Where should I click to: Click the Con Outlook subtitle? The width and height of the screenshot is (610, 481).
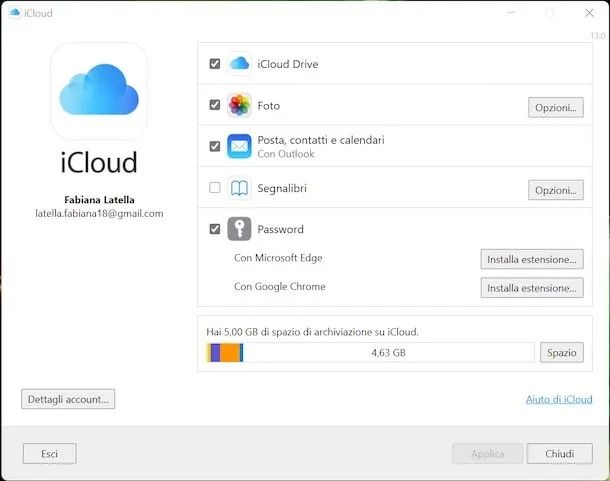(286, 154)
